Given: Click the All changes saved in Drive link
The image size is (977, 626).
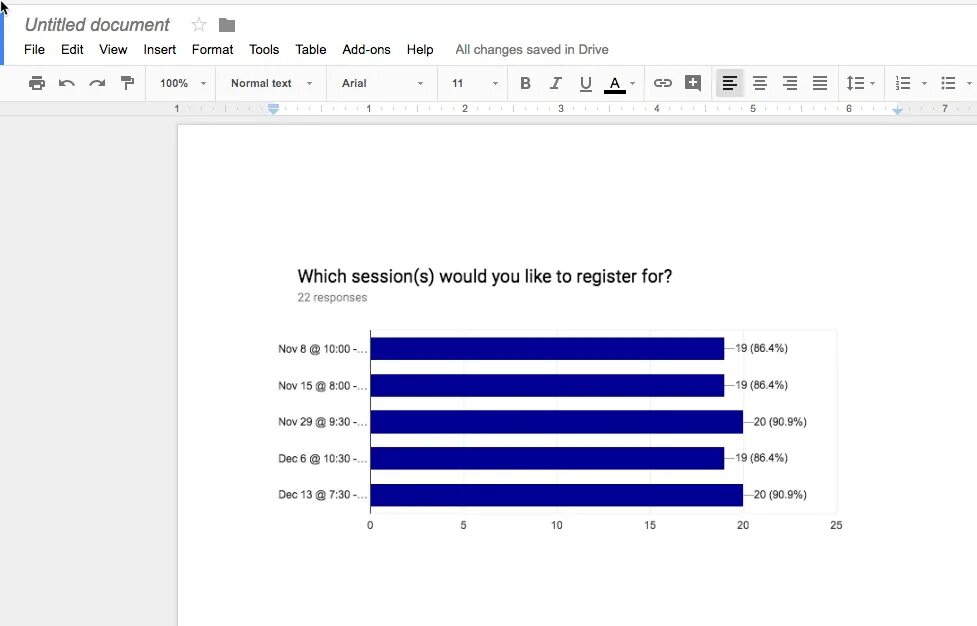Looking at the screenshot, I should pos(531,49).
